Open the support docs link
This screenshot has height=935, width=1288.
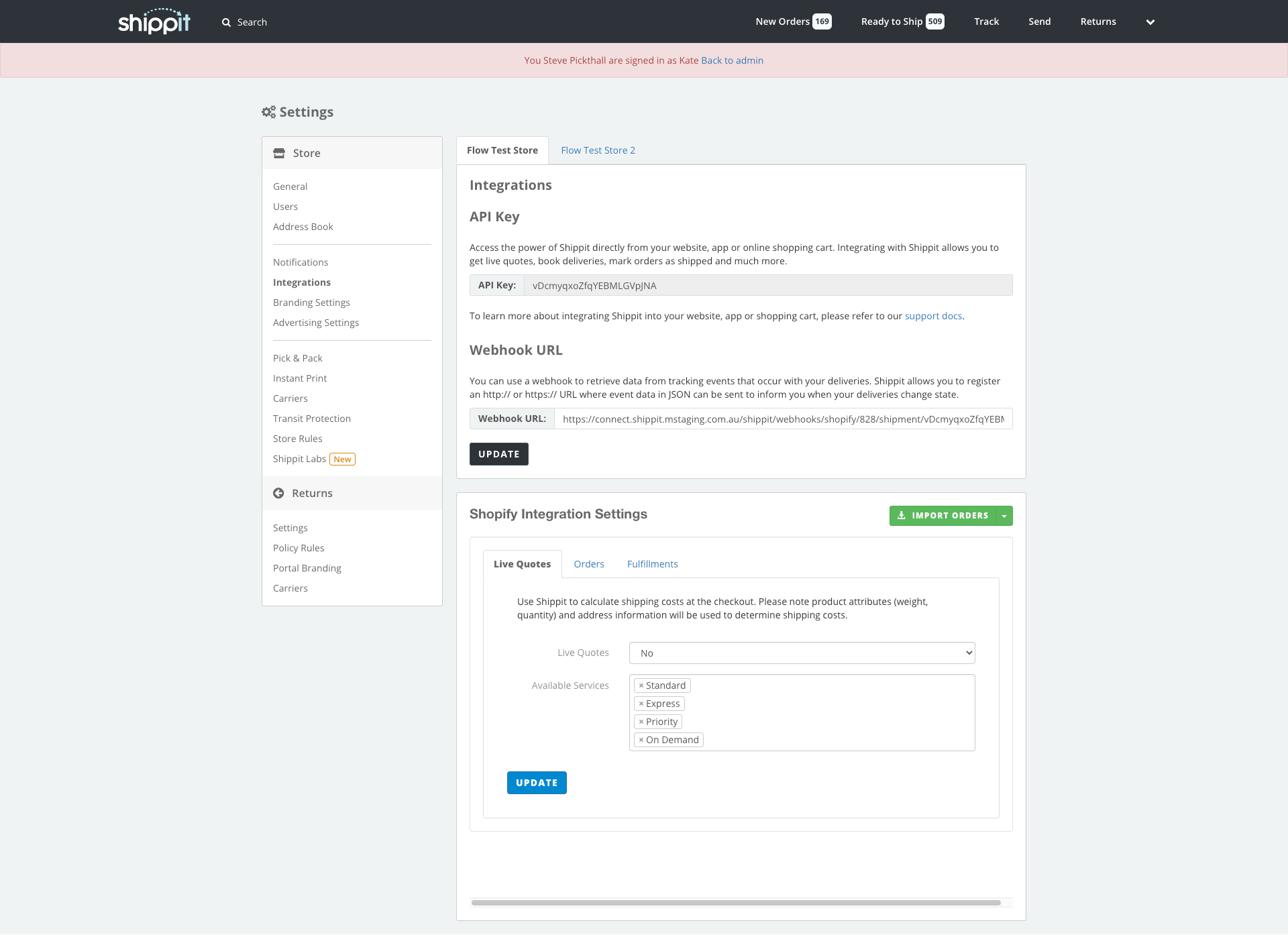pos(933,316)
